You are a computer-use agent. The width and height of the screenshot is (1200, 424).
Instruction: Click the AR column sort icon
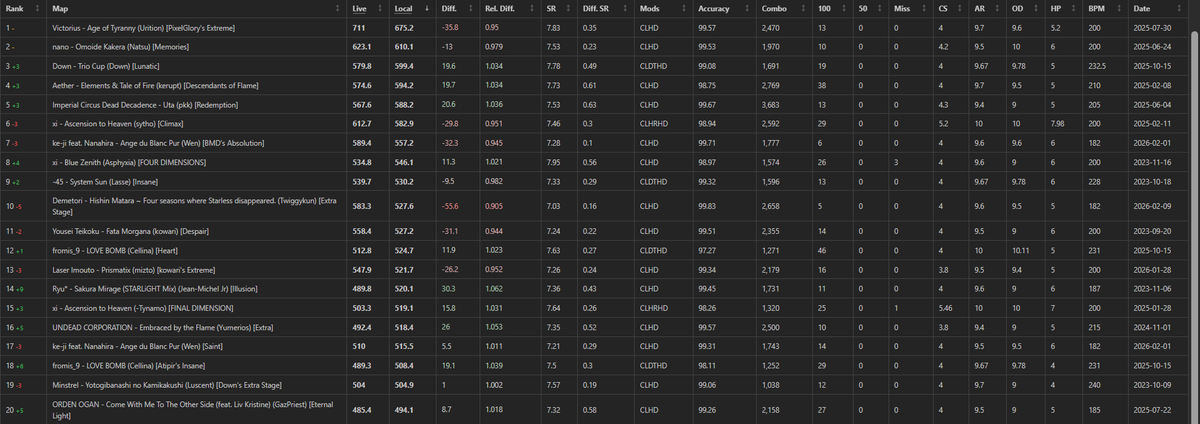tap(997, 10)
